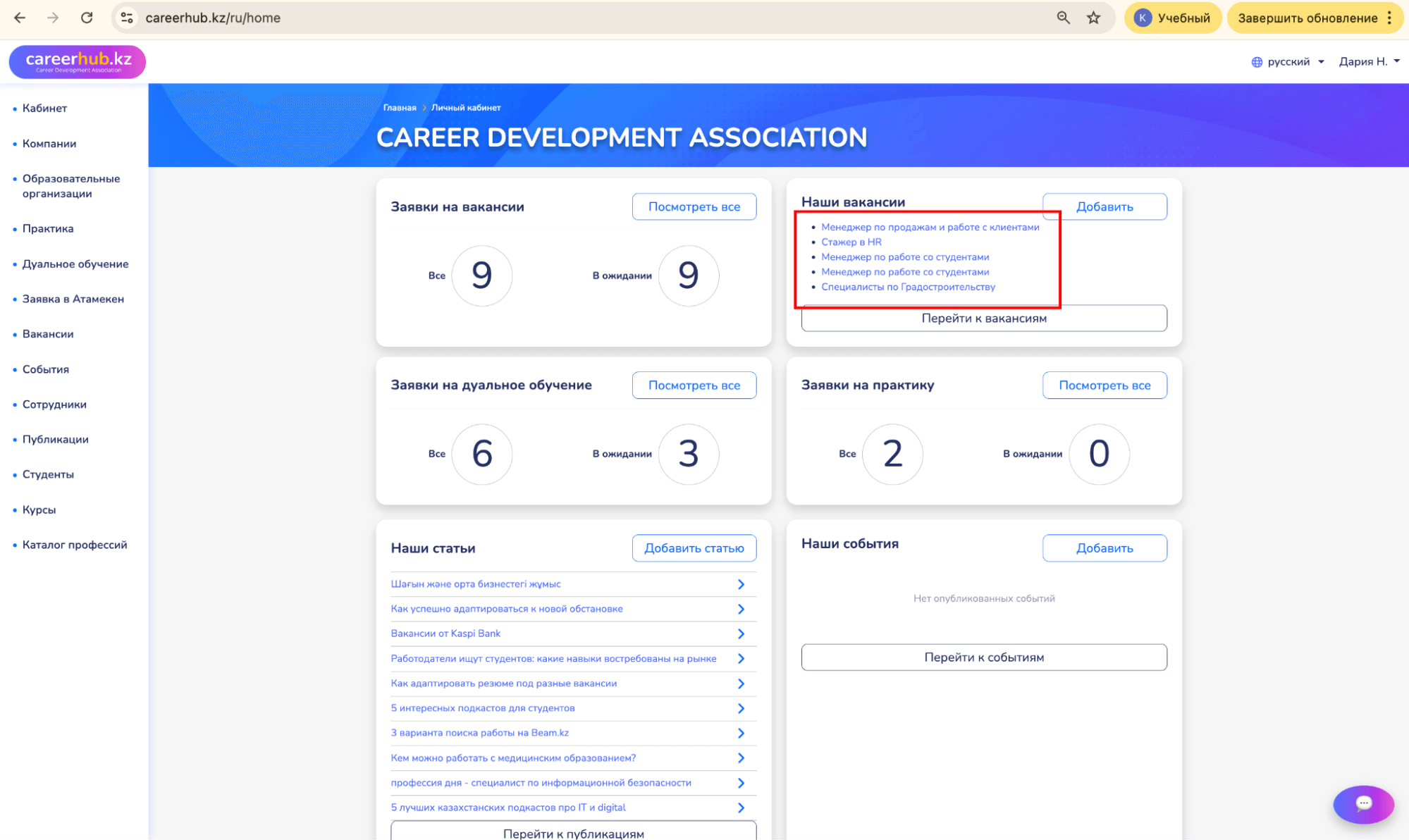
Task: Click the chat support bubble icon
Action: [1363, 803]
